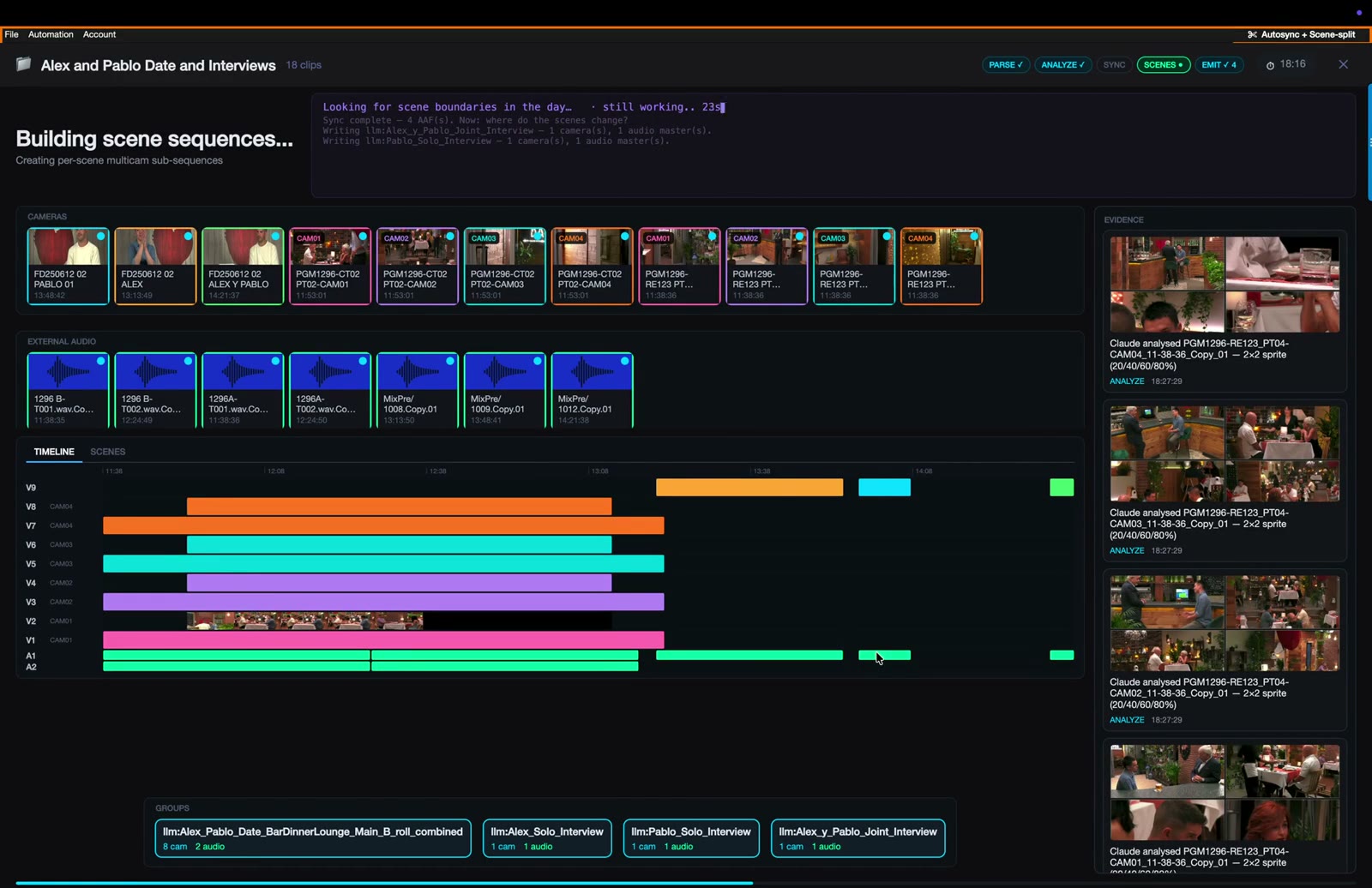Click the active SCENES stage pill
Image resolution: width=1372 pixels, height=888 pixels.
(1164, 65)
